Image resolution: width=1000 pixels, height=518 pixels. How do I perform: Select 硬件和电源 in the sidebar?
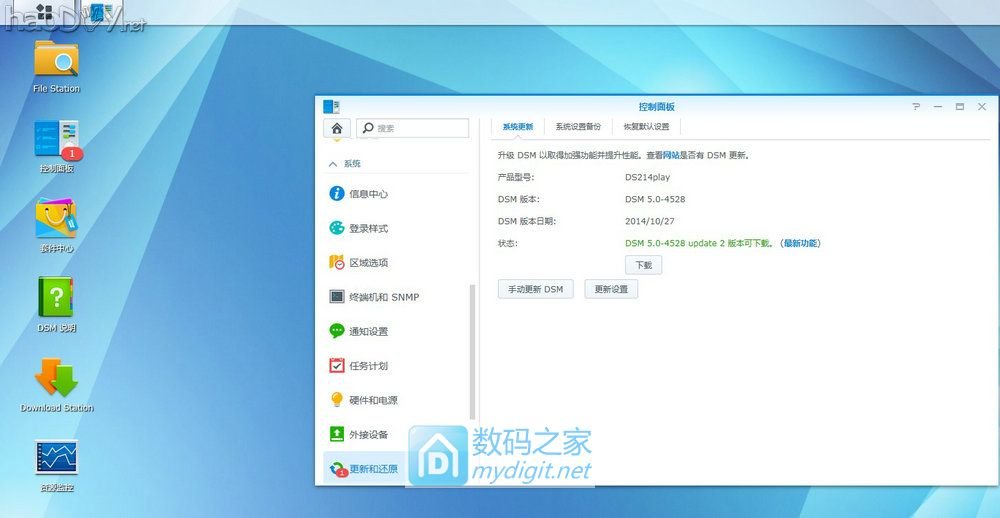point(372,400)
